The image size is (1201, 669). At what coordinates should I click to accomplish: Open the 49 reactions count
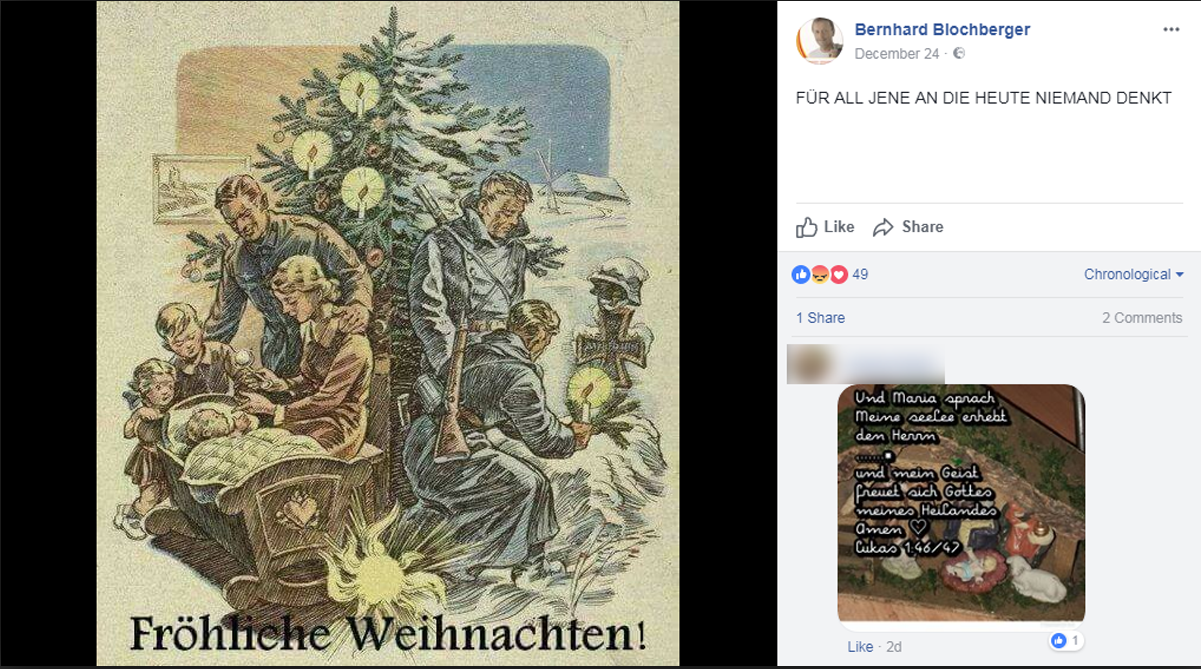860,274
